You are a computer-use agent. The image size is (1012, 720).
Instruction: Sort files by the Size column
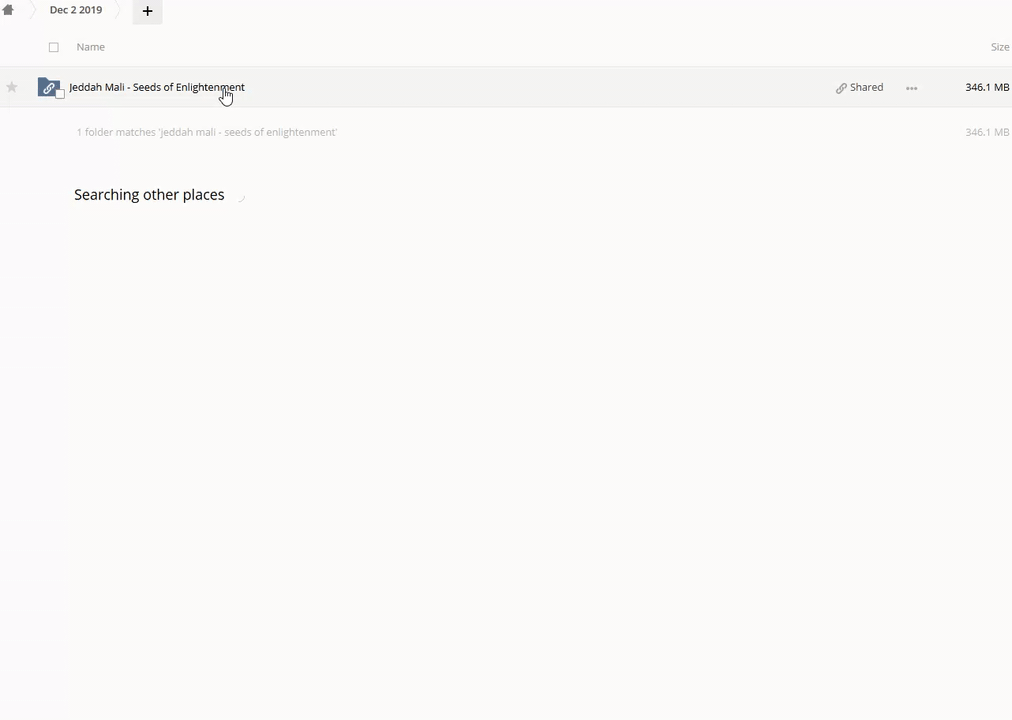click(1000, 47)
